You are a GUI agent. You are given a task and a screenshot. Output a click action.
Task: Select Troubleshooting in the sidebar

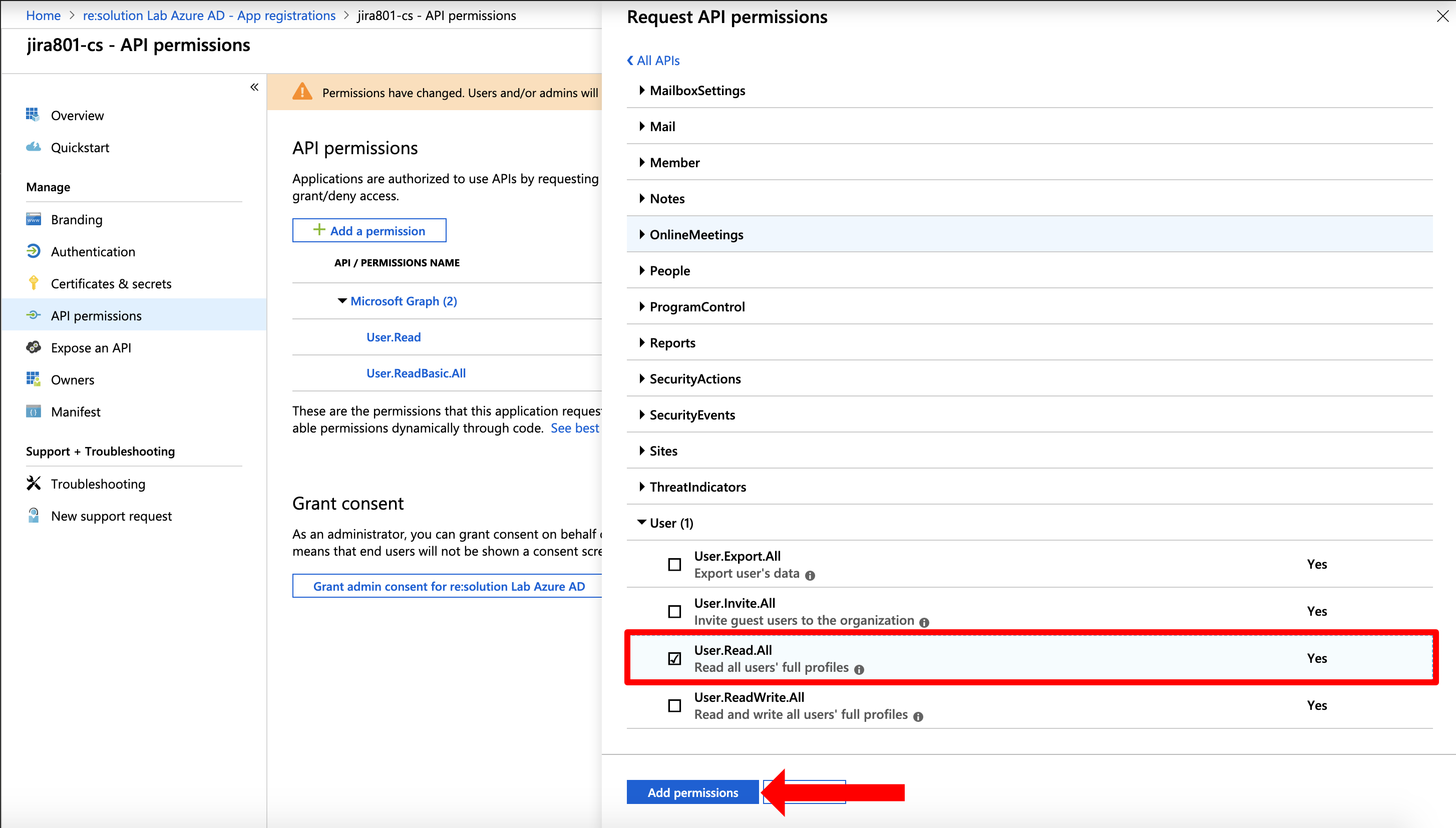click(x=98, y=484)
